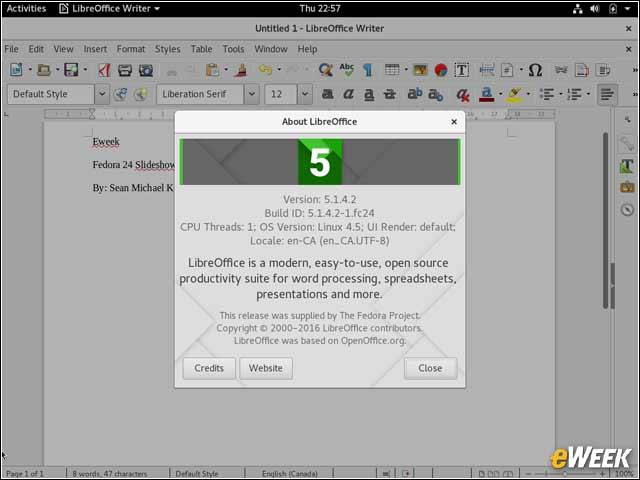Toggle numbered list icon
Viewport: 640px width, 480px height.
[574, 94]
